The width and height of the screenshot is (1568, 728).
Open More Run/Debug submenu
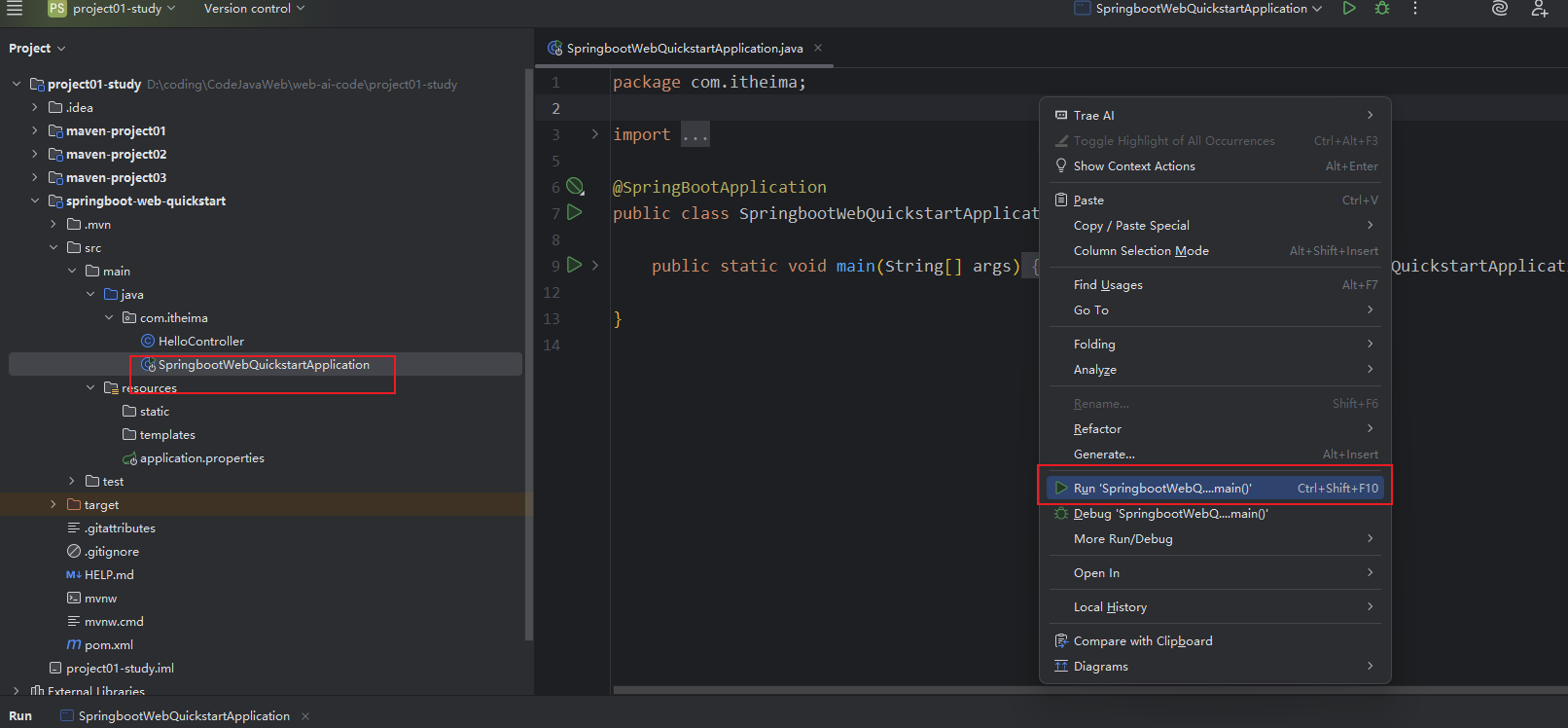pyautogui.click(x=1215, y=539)
